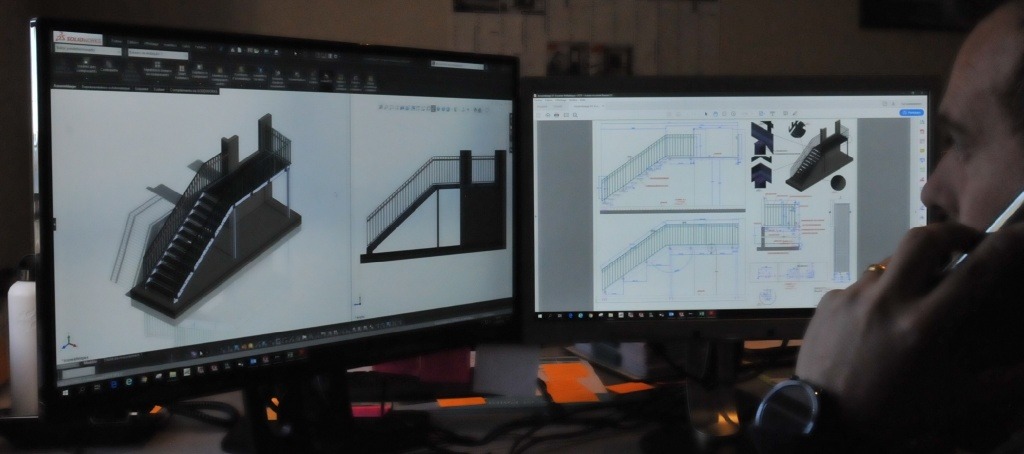Click the zoom in icon in Acrobat
The image size is (1024, 454).
click(x=733, y=114)
